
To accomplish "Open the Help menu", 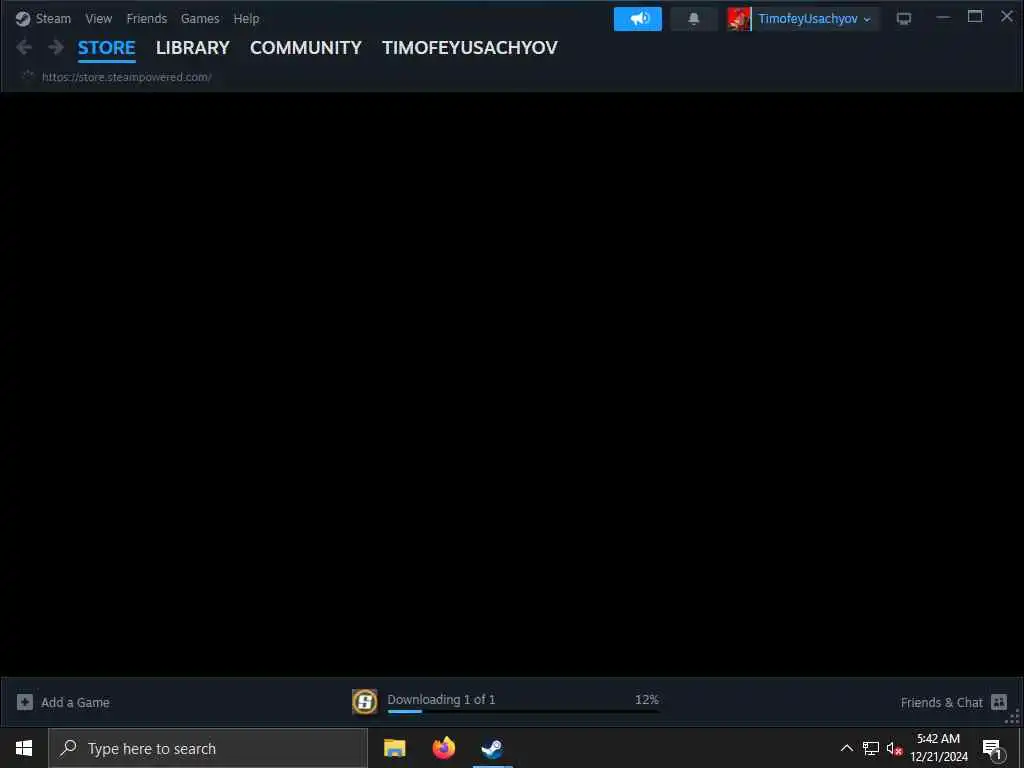I will click(x=246, y=19).
